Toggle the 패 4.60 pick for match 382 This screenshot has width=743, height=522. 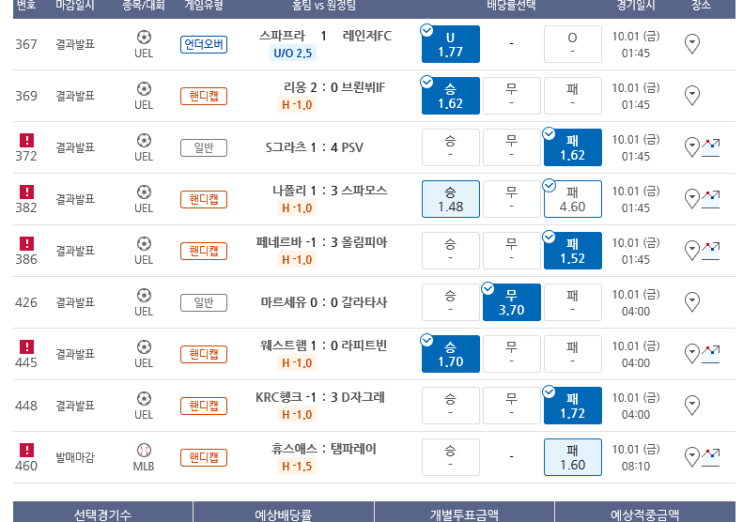coord(573,199)
